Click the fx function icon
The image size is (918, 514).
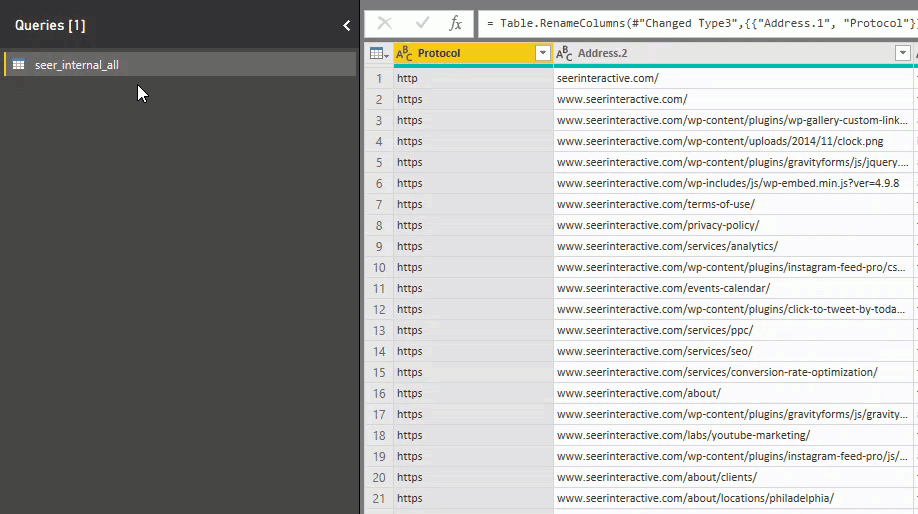click(x=455, y=23)
